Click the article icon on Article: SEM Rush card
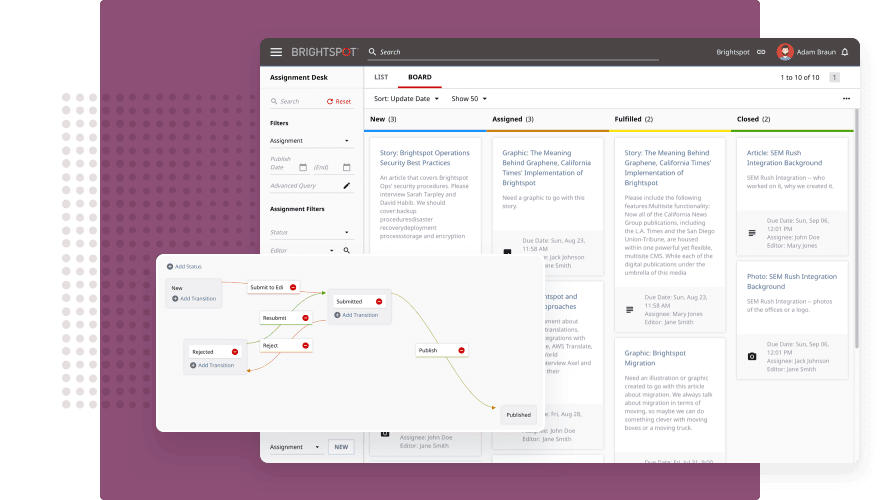Image resolution: width=890 pixels, height=500 pixels. (752, 233)
